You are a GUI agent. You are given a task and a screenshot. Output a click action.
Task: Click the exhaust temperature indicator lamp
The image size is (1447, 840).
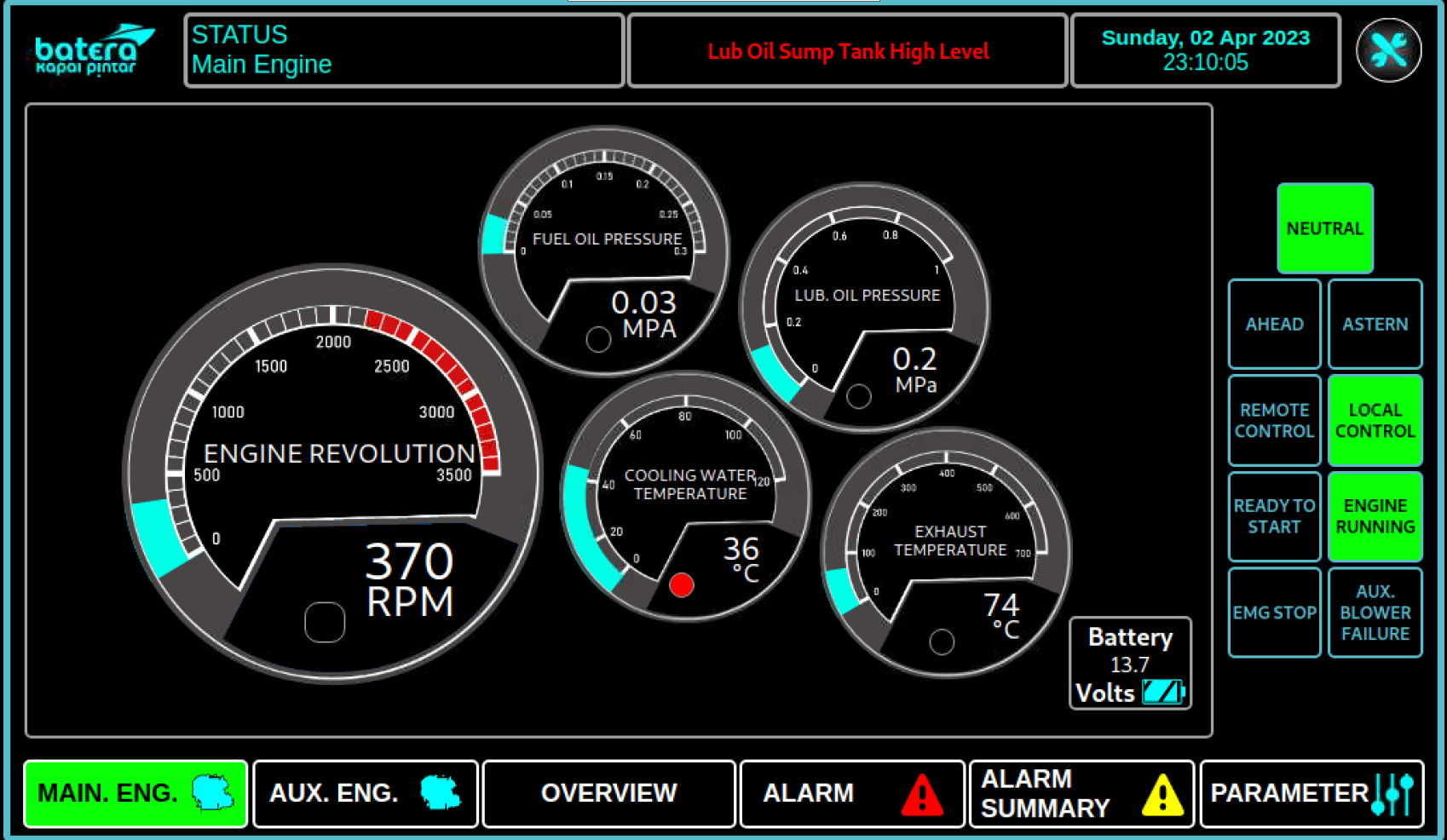click(x=942, y=642)
